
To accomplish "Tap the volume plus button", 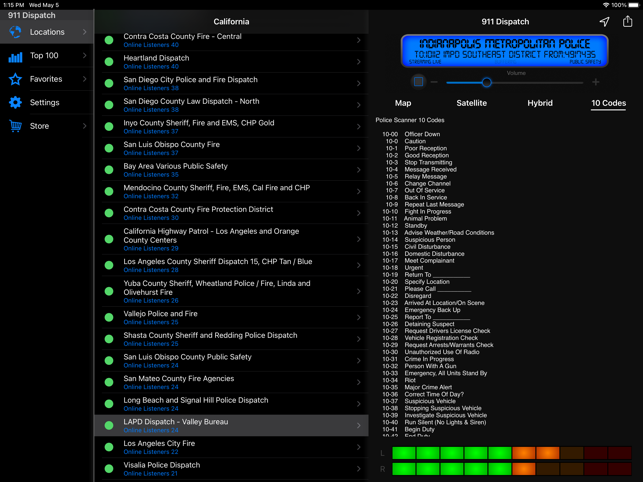I will 595,82.
